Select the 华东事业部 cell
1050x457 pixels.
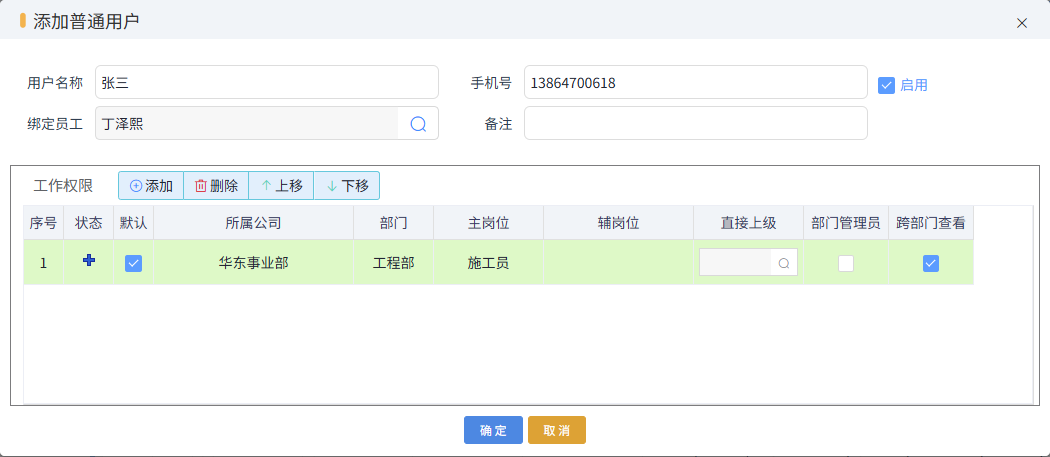[253, 263]
